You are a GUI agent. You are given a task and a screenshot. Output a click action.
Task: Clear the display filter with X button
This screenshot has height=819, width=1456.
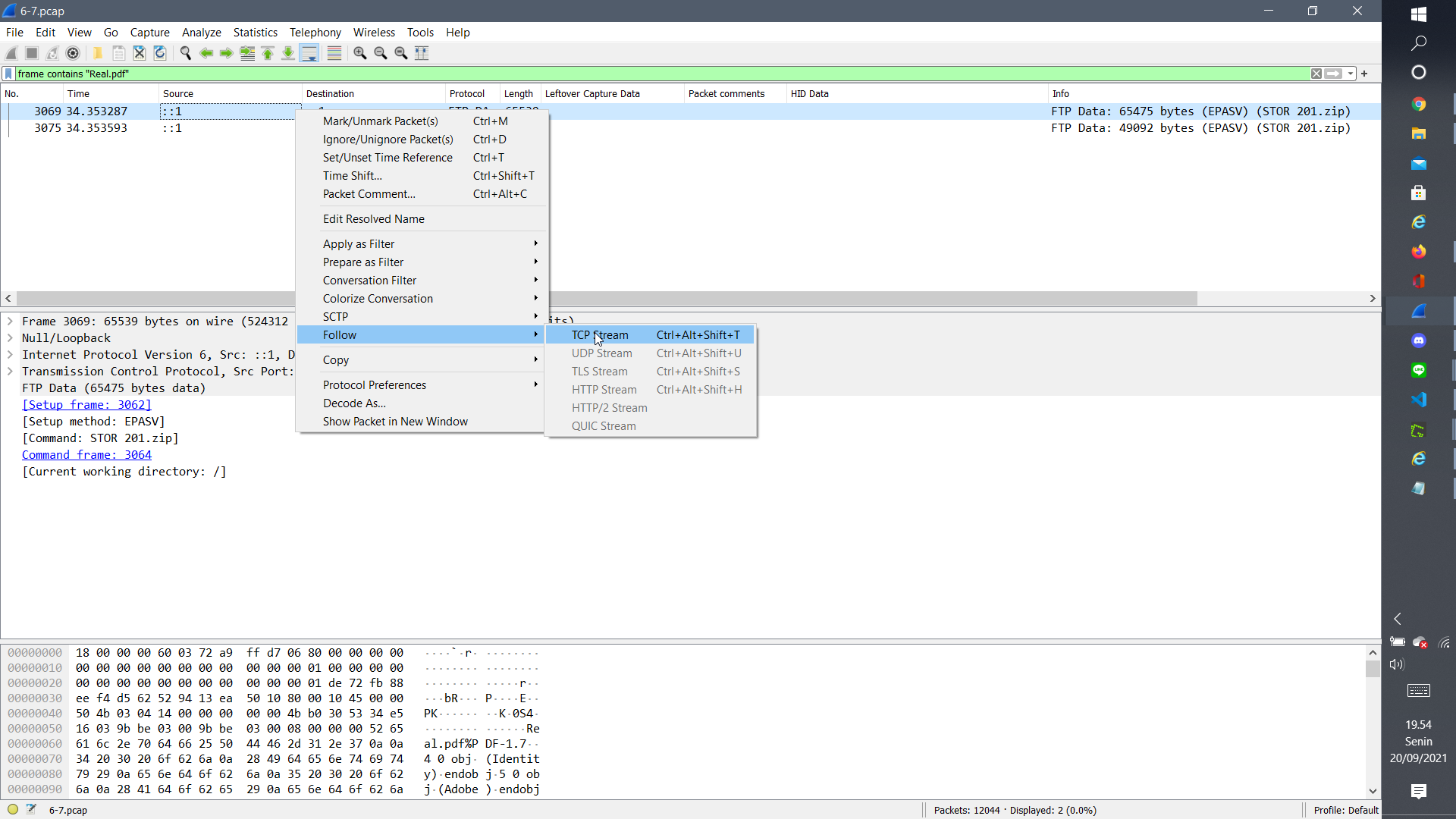click(x=1316, y=74)
